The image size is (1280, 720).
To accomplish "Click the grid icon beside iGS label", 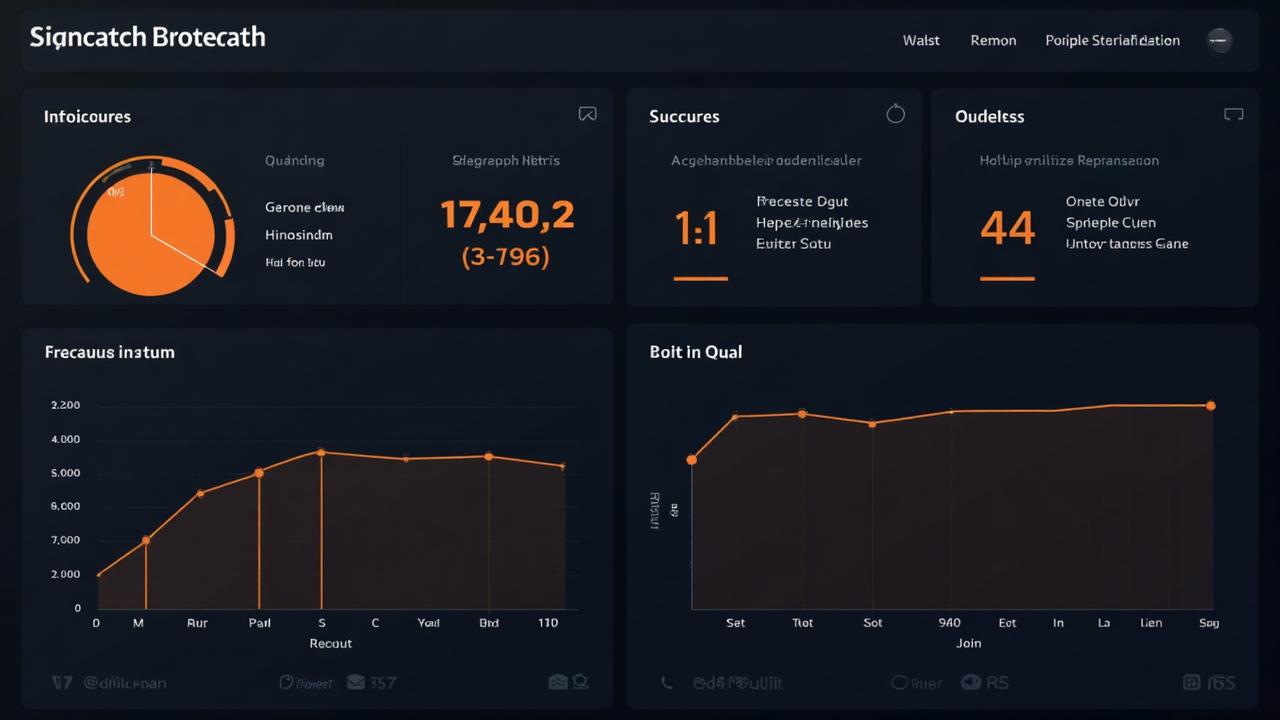I will tap(1190, 682).
